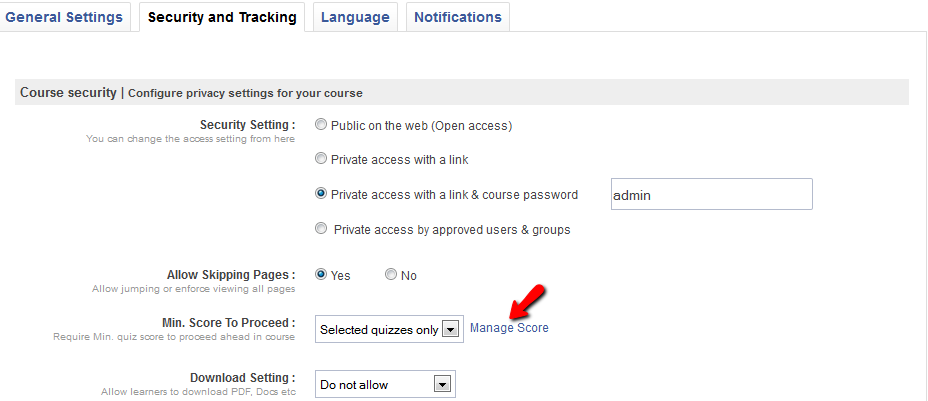Set Allow Skipping Pages to No
Image resolution: width=928 pixels, height=401 pixels.
pyautogui.click(x=391, y=275)
